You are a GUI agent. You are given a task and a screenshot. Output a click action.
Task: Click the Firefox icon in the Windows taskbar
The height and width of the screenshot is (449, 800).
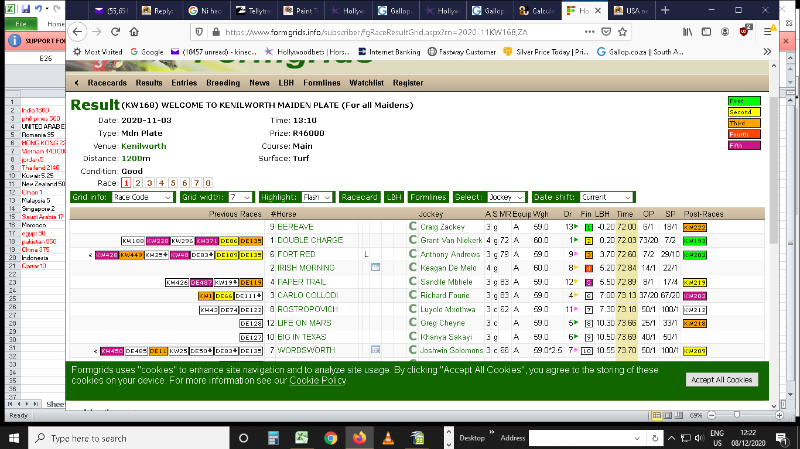click(359, 438)
